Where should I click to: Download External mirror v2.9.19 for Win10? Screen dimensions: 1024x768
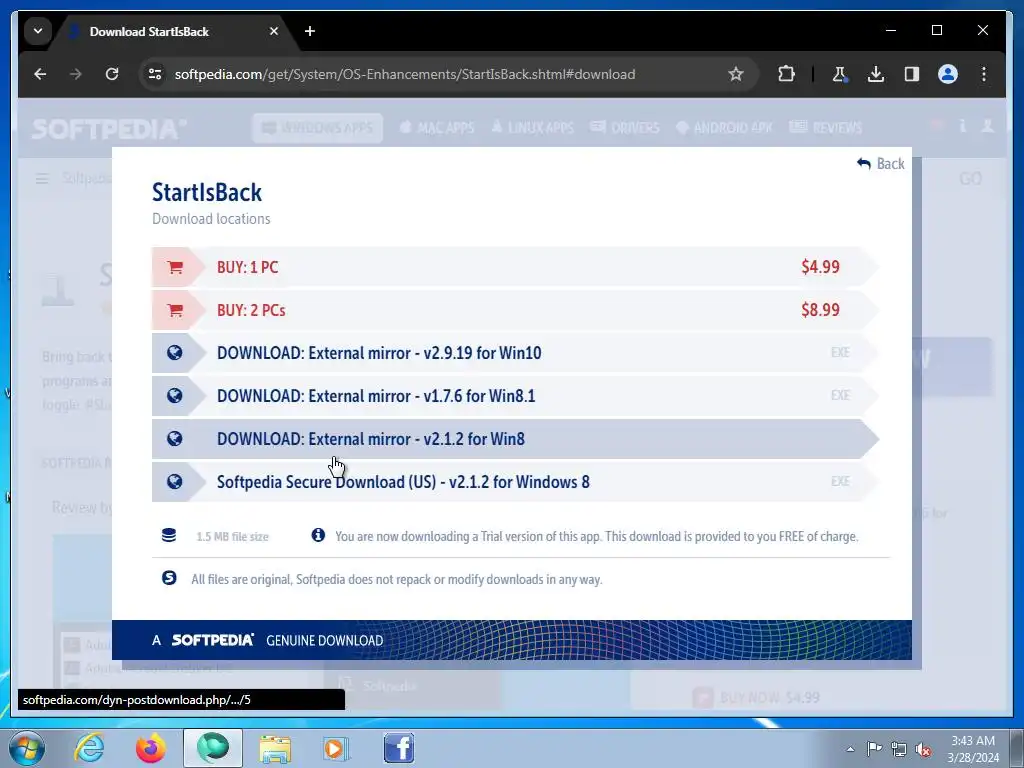515,353
